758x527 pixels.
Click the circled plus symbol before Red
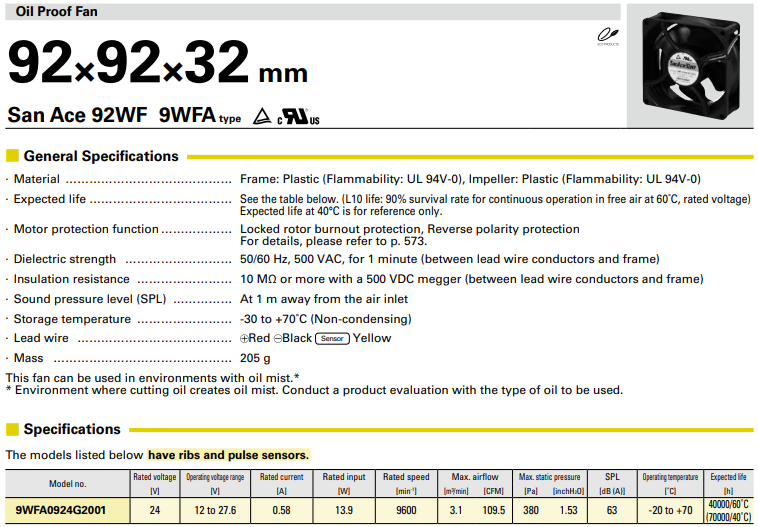pos(245,339)
